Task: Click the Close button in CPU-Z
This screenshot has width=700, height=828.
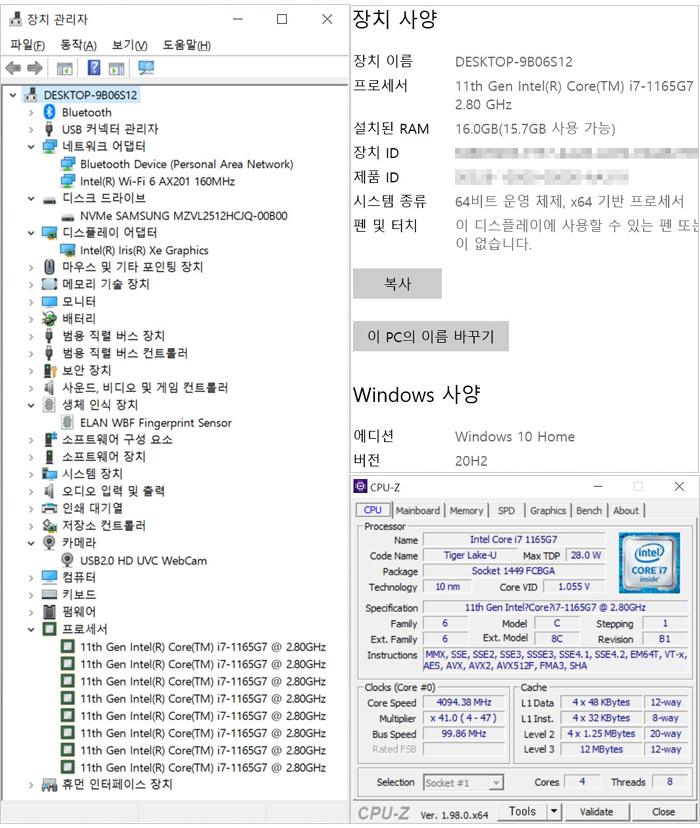Action: tap(663, 812)
